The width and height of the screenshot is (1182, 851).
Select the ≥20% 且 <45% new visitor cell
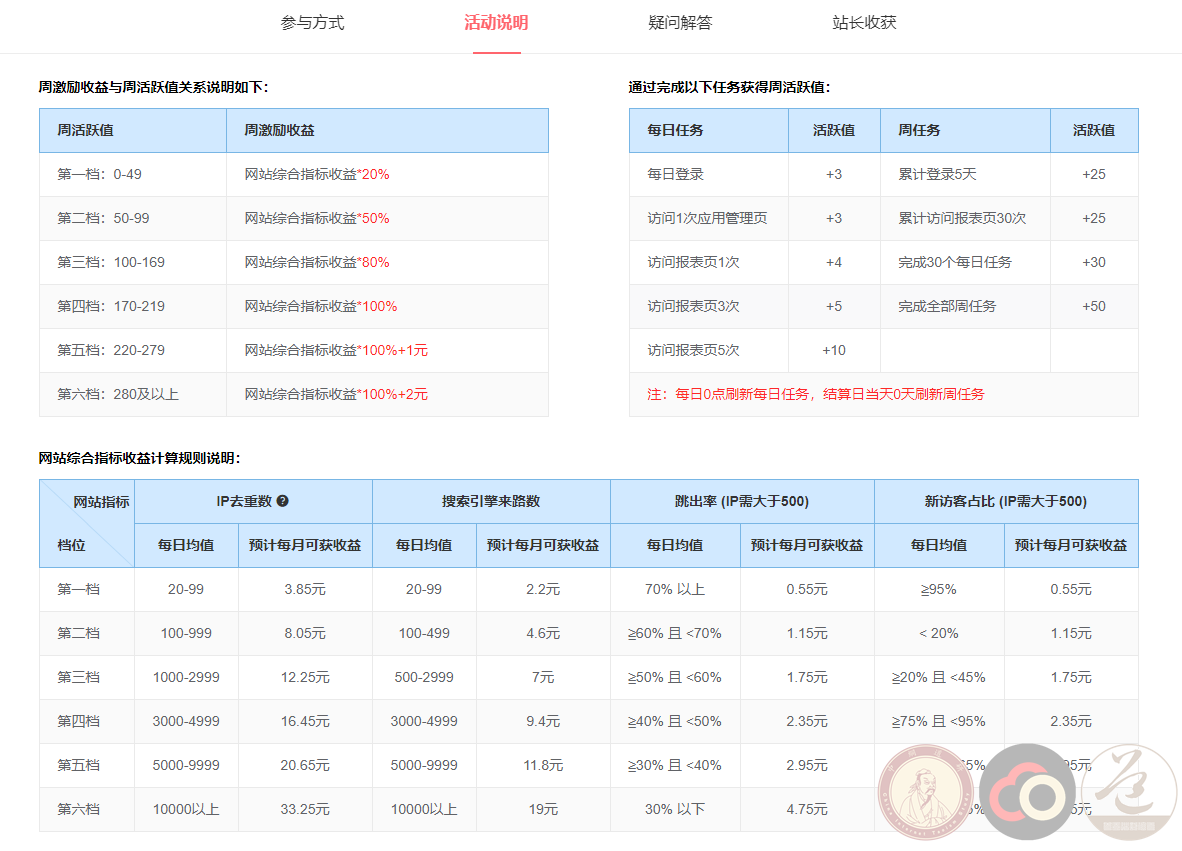point(939,678)
